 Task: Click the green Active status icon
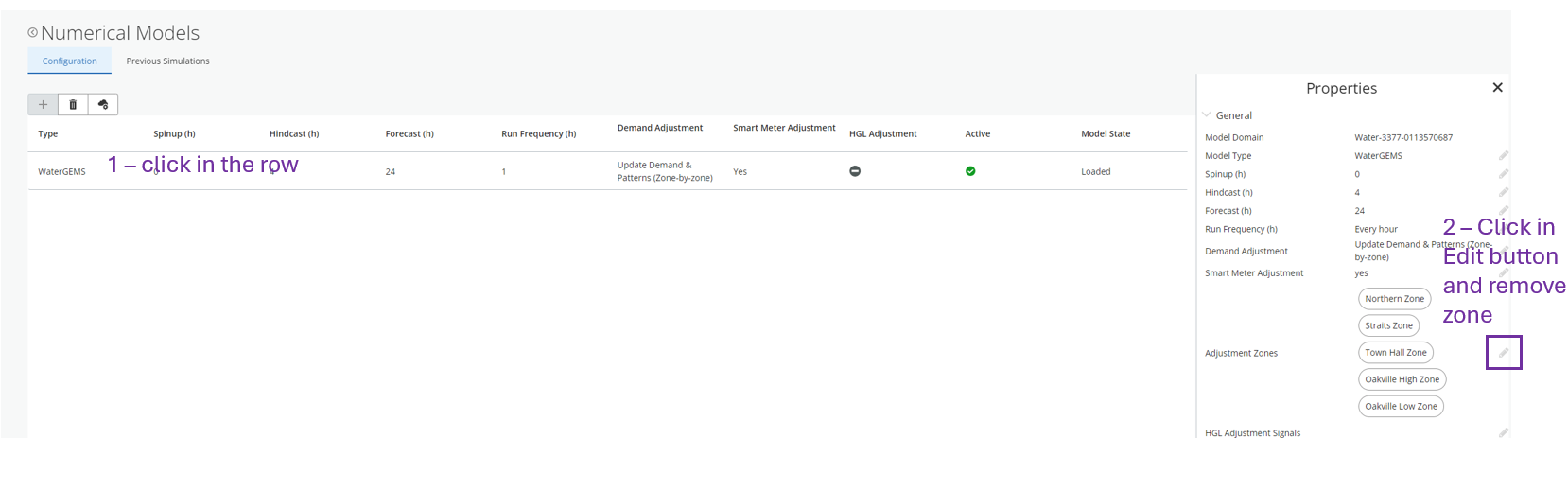pyautogui.click(x=970, y=171)
